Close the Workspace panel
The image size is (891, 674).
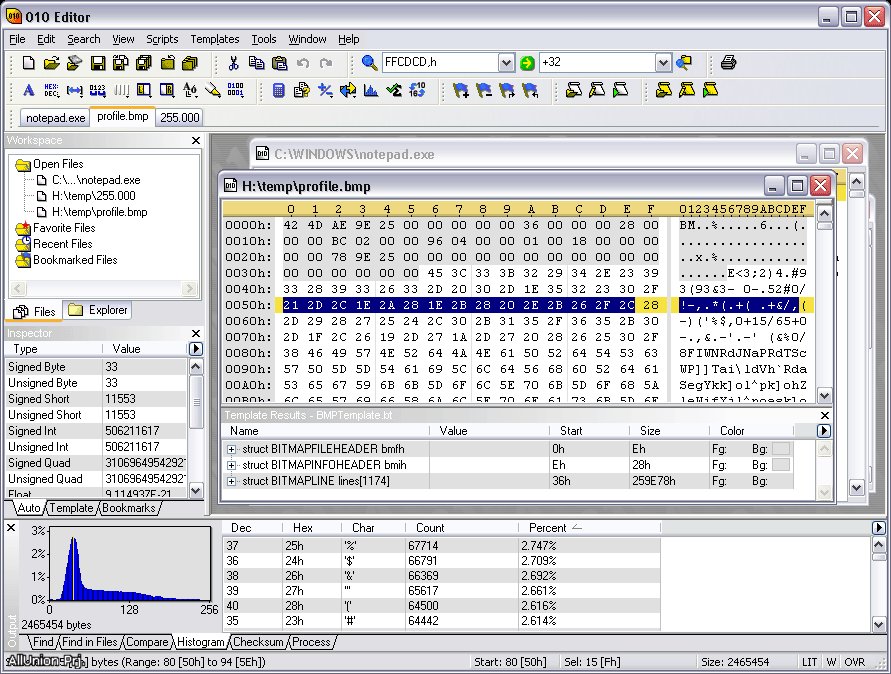pos(196,140)
